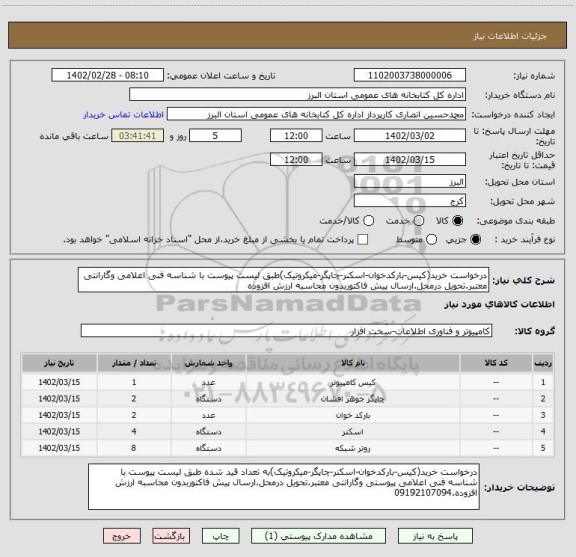The image size is (576, 557).
Task: Toggle the اسناد خزانه اسلامی payment checkbox
Action: pyautogui.click(x=363, y=240)
